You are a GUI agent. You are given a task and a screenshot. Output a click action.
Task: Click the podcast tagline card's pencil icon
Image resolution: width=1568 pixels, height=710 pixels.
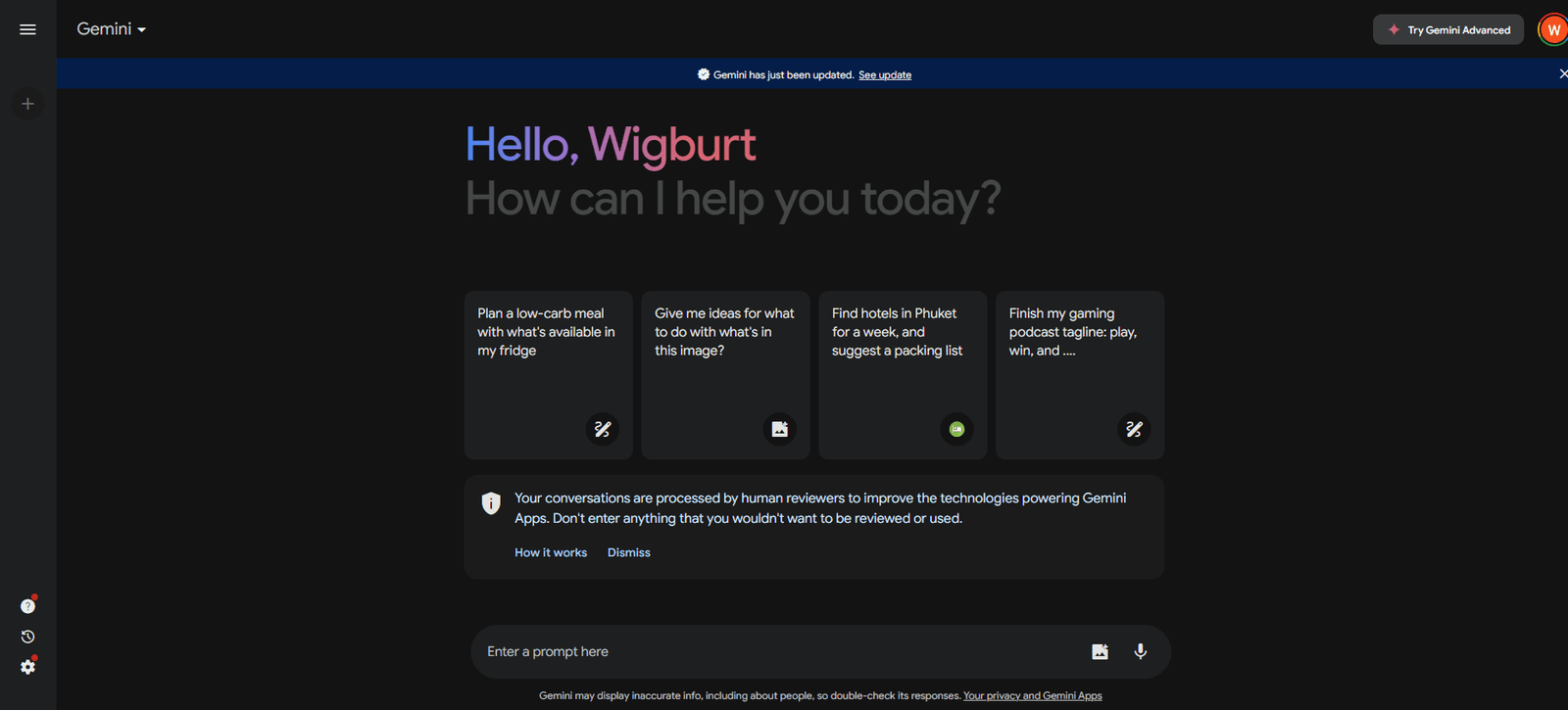1134,429
